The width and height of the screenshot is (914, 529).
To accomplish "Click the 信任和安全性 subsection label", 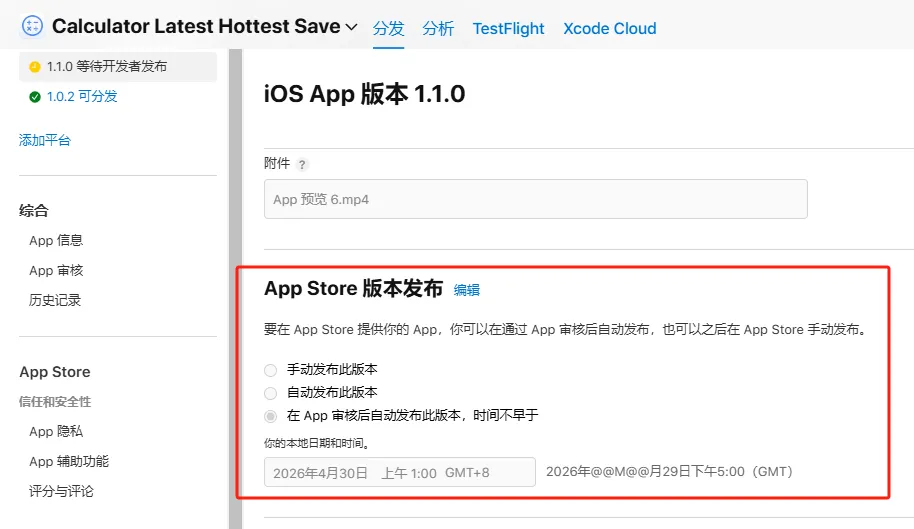I will coord(55,401).
